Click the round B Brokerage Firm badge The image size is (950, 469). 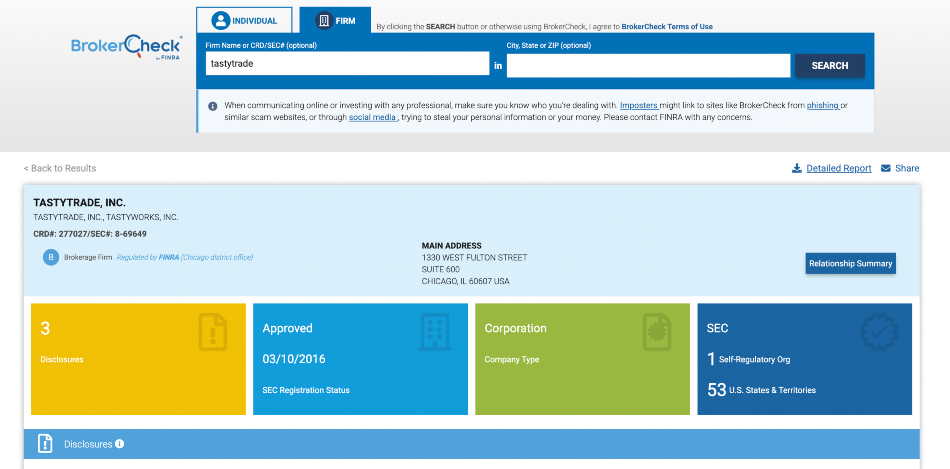tap(51, 258)
